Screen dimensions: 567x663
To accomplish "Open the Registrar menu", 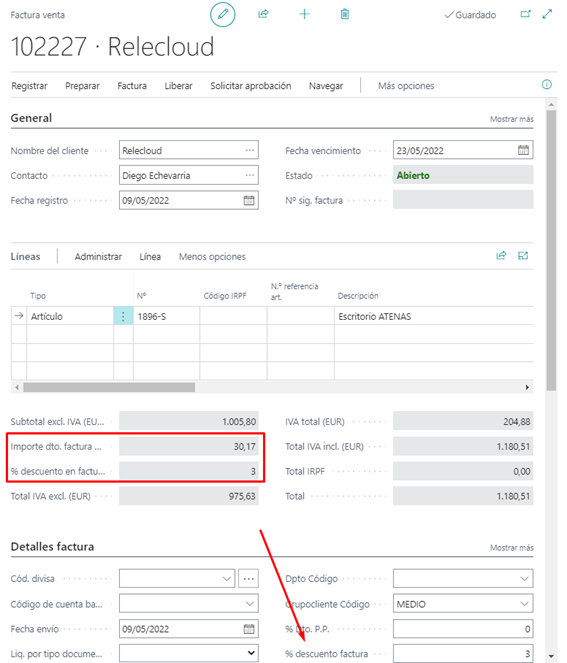I will point(29,86).
